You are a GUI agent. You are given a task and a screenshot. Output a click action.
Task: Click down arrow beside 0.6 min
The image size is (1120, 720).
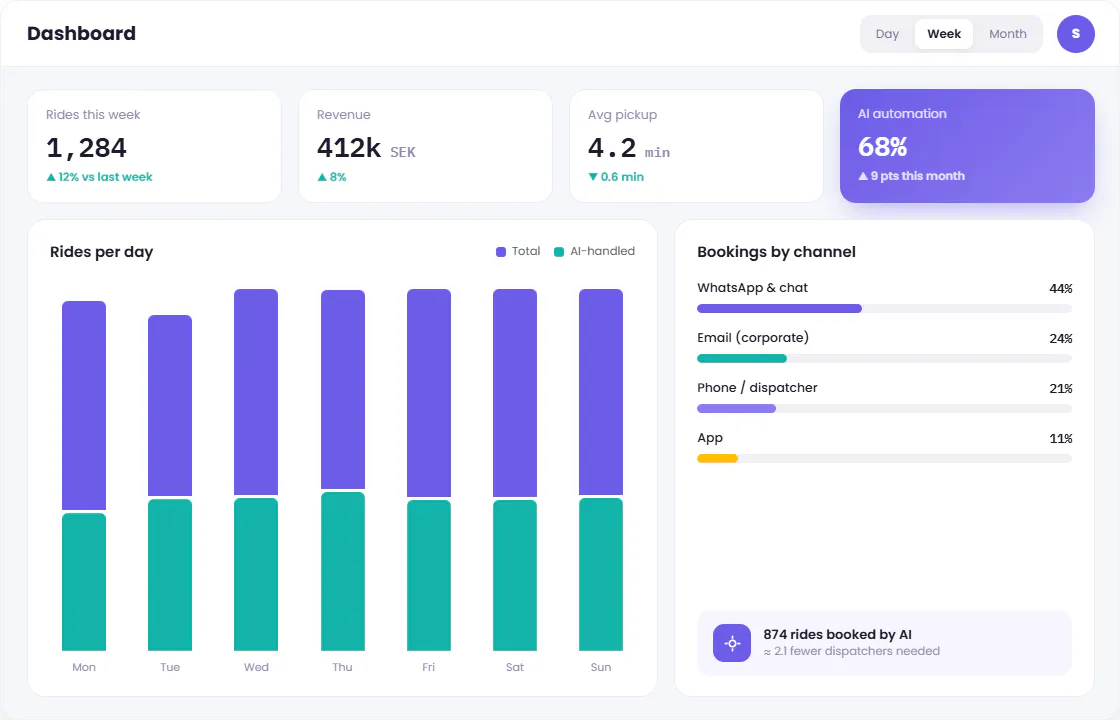pyautogui.click(x=593, y=177)
